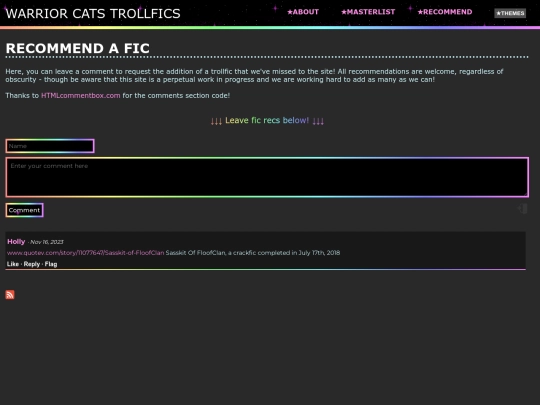Go to the Masterlist page
Image resolution: width=540 pixels, height=405 pixels.
(368, 12)
